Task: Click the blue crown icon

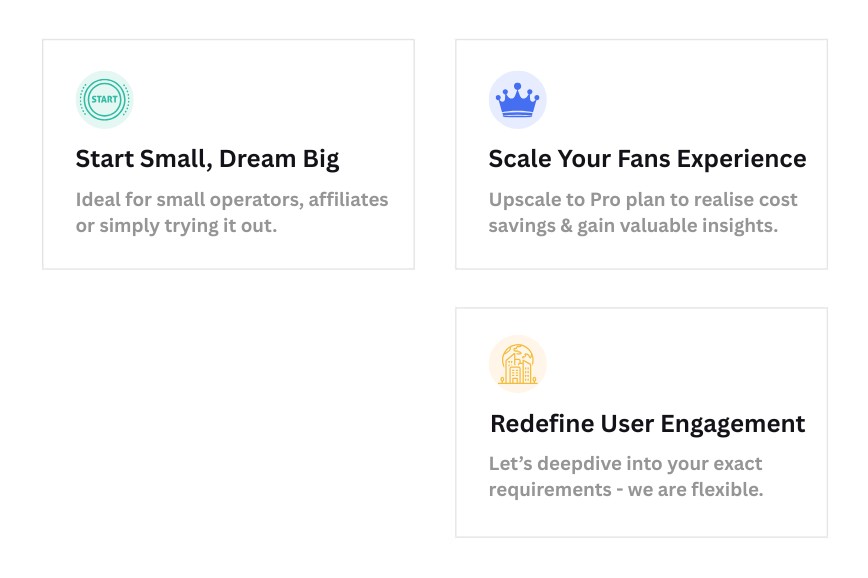Action: [517, 100]
